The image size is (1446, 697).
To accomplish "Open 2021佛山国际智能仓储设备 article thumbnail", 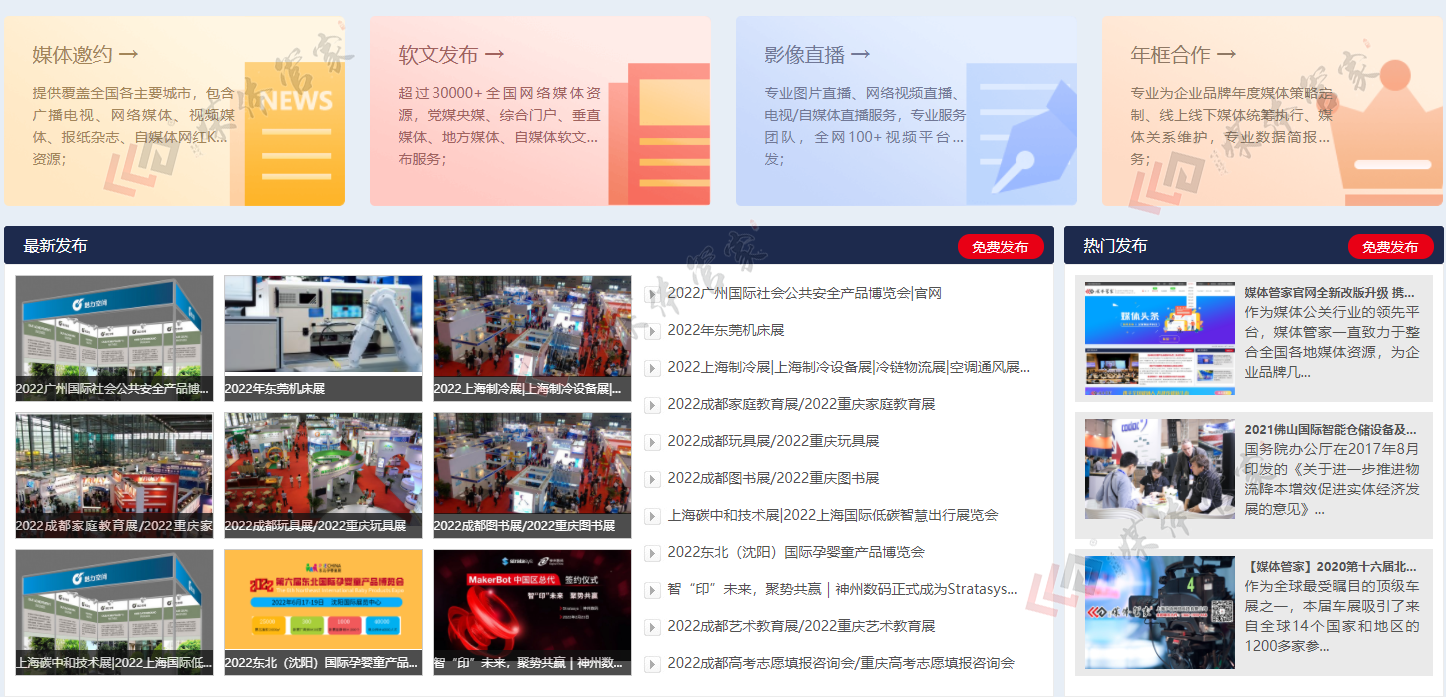I will [x=1159, y=469].
